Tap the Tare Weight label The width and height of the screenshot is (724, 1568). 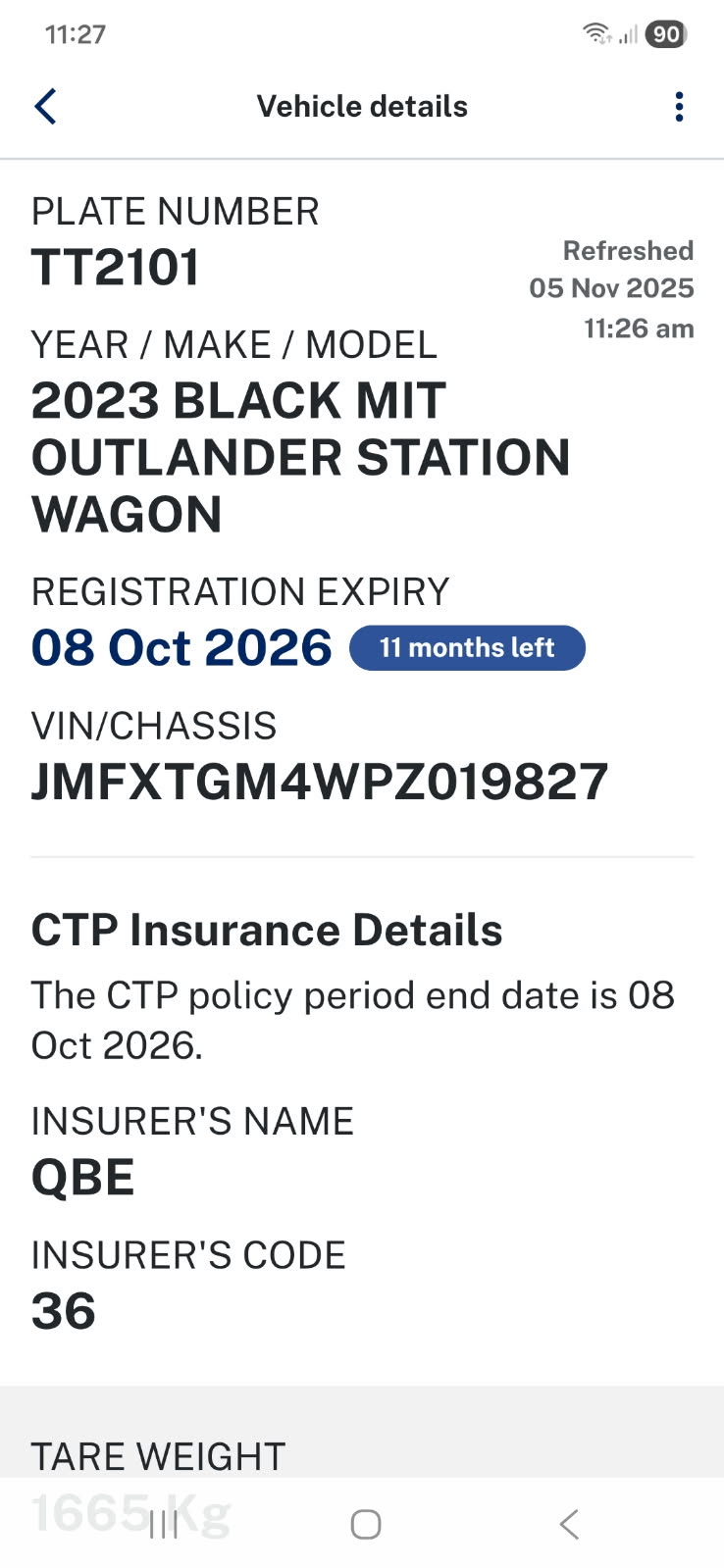coord(158,1457)
